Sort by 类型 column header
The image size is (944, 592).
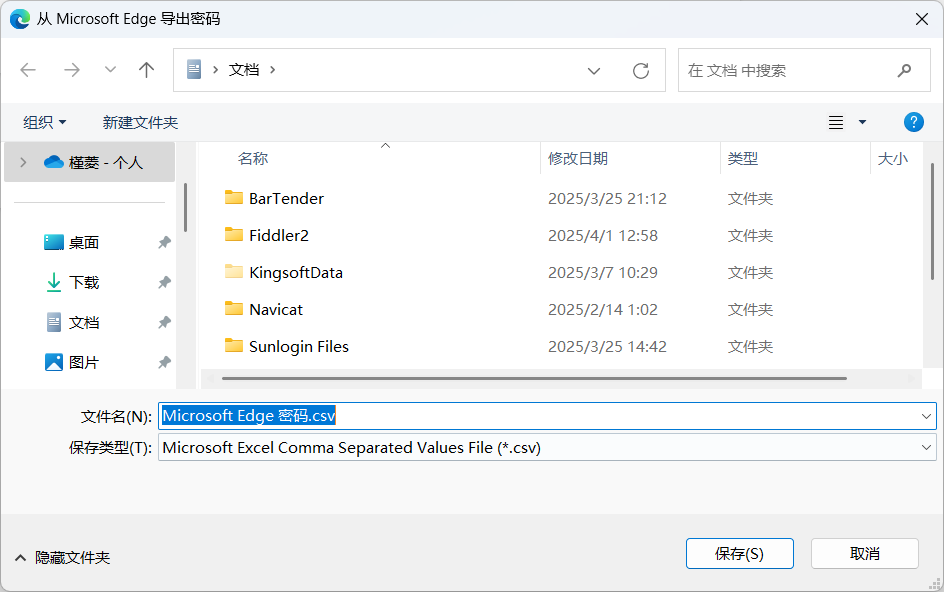pos(742,159)
